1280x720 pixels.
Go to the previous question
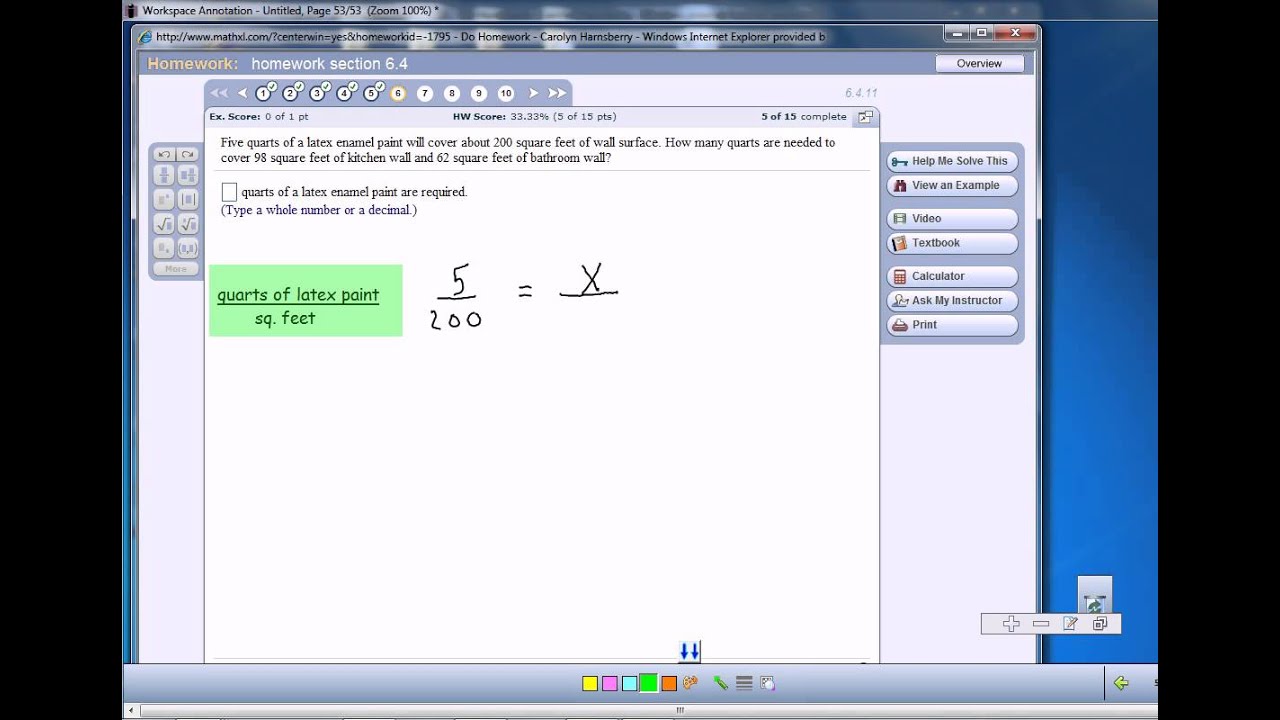pyautogui.click(x=242, y=93)
